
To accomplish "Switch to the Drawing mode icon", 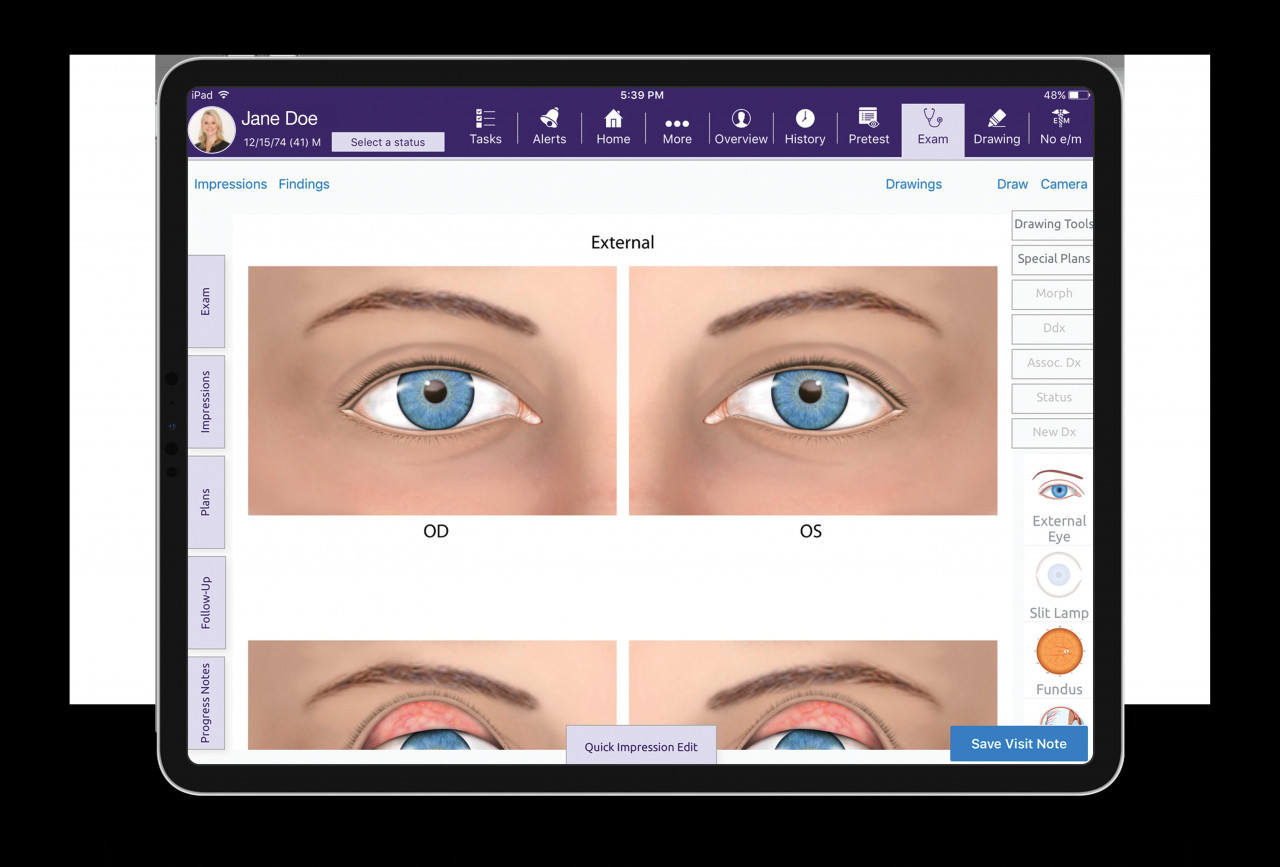I will point(996,128).
